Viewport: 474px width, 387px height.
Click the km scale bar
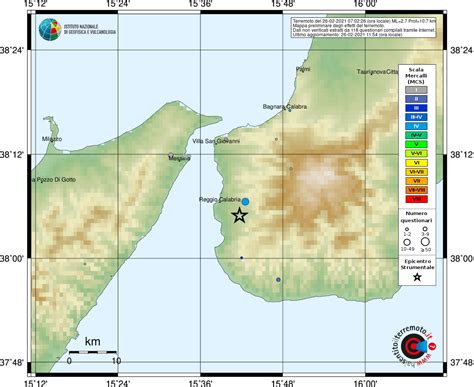(x=93, y=352)
